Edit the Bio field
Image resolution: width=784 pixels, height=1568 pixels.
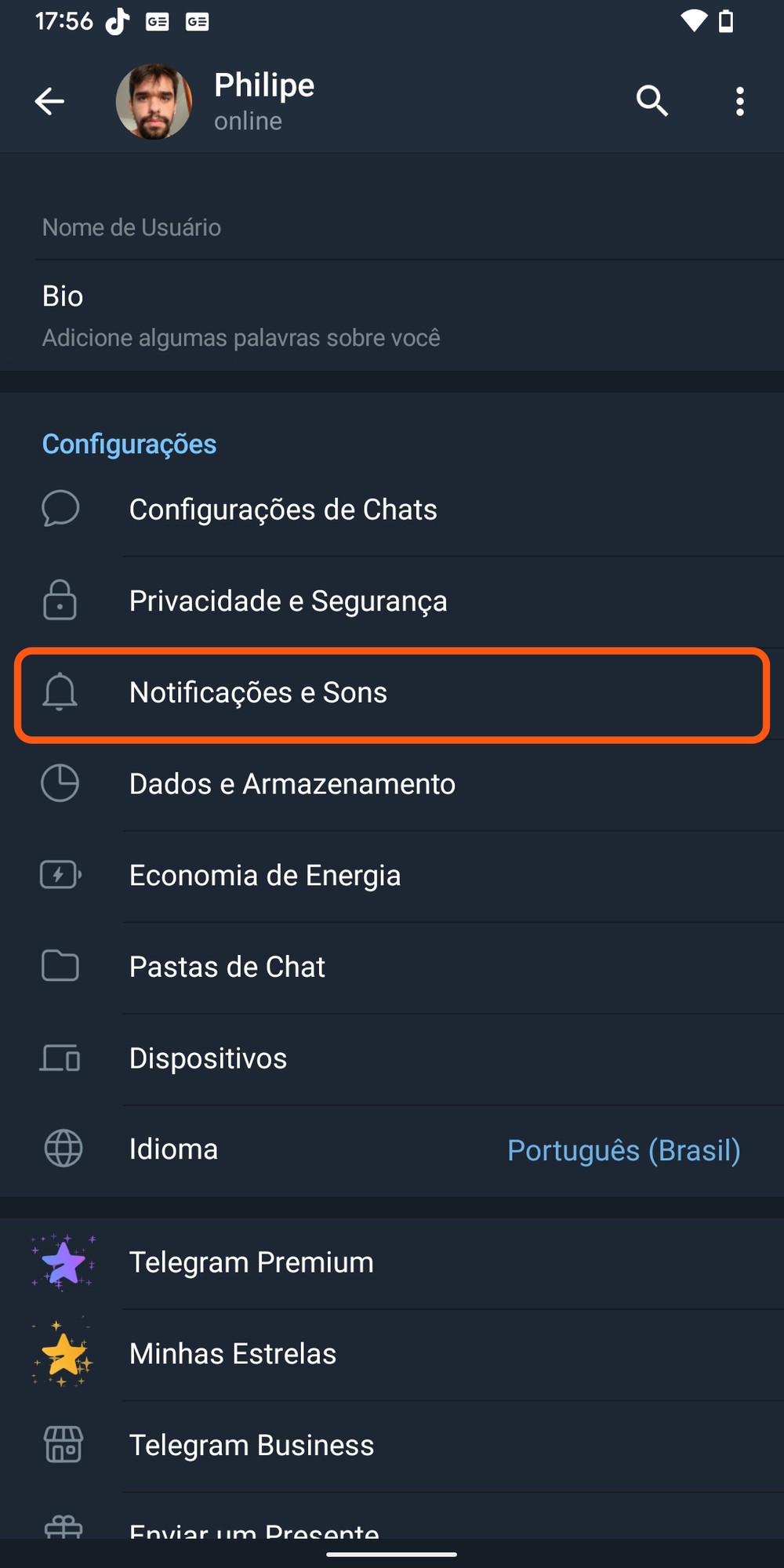coord(240,315)
